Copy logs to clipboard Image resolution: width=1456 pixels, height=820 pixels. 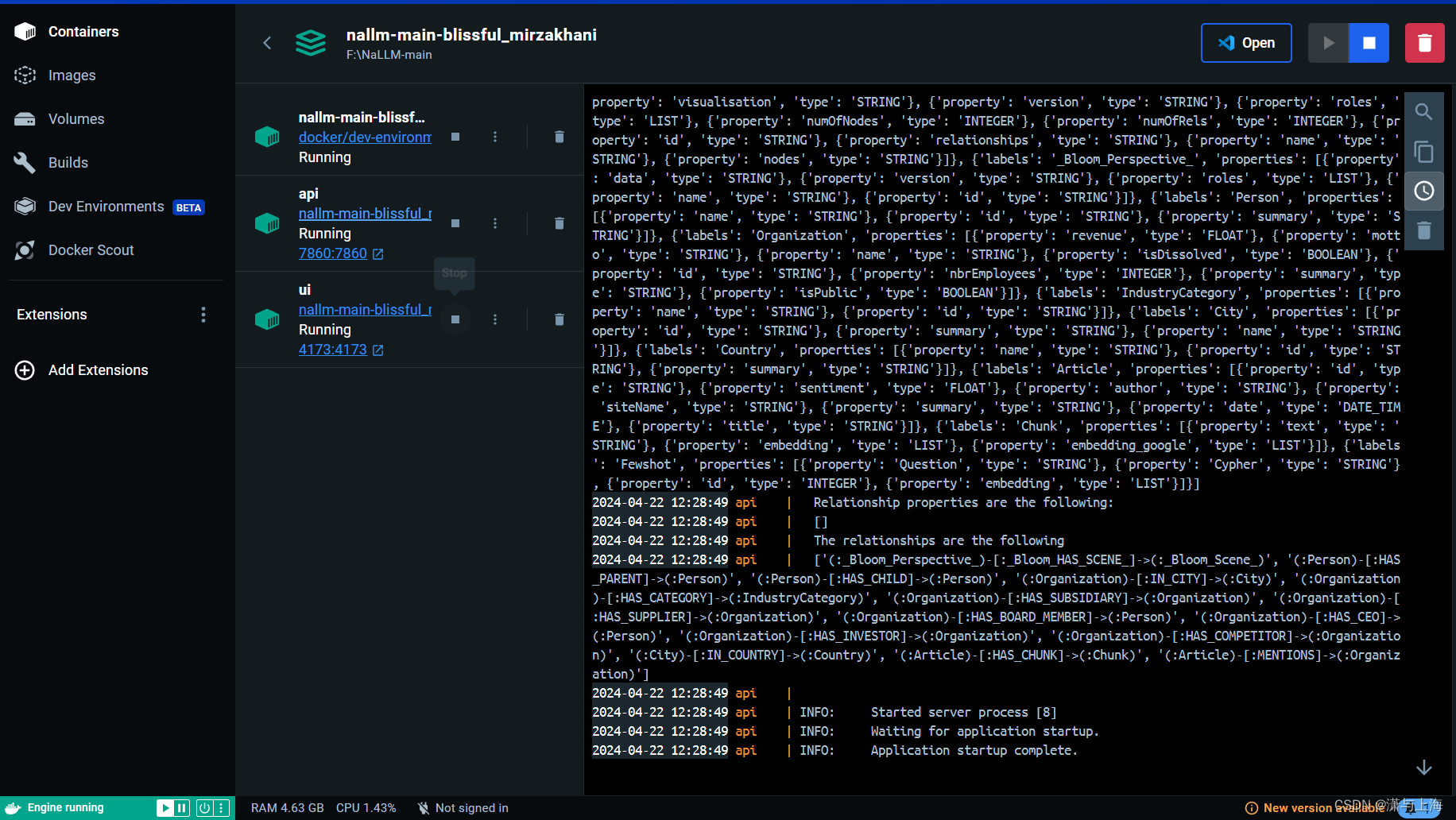coord(1424,152)
